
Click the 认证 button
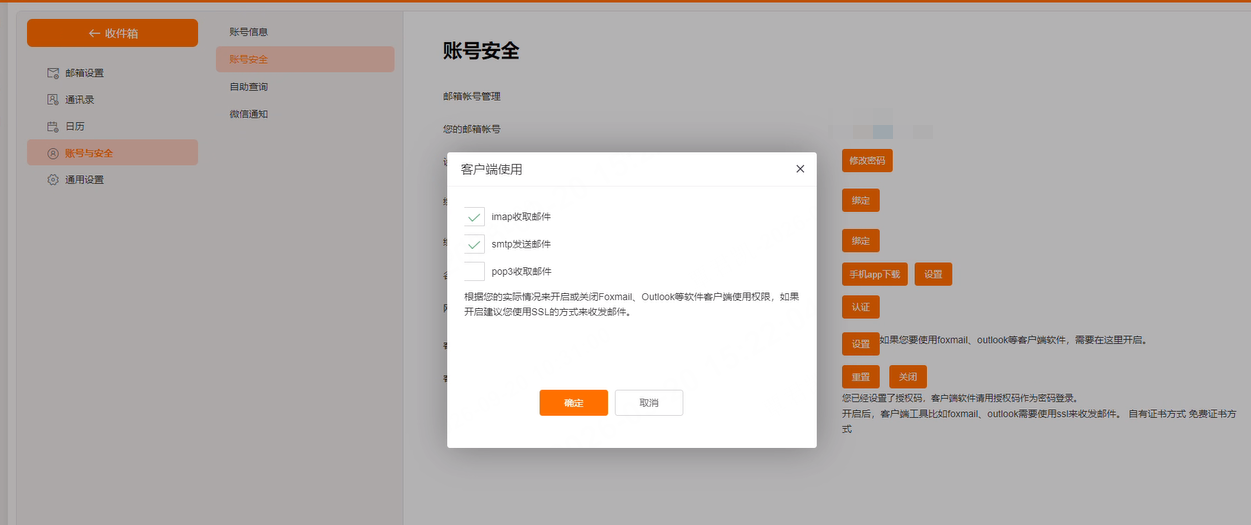pos(861,307)
